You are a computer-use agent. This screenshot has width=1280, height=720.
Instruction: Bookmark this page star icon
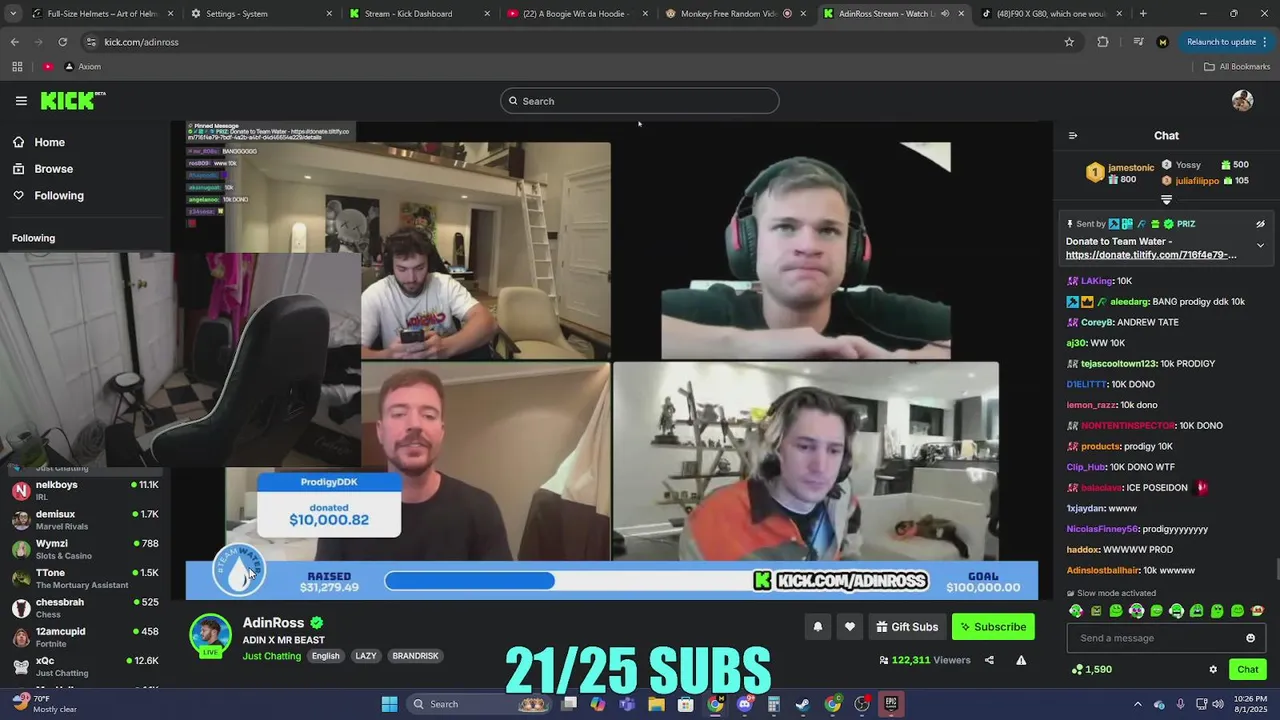pyautogui.click(x=1069, y=42)
